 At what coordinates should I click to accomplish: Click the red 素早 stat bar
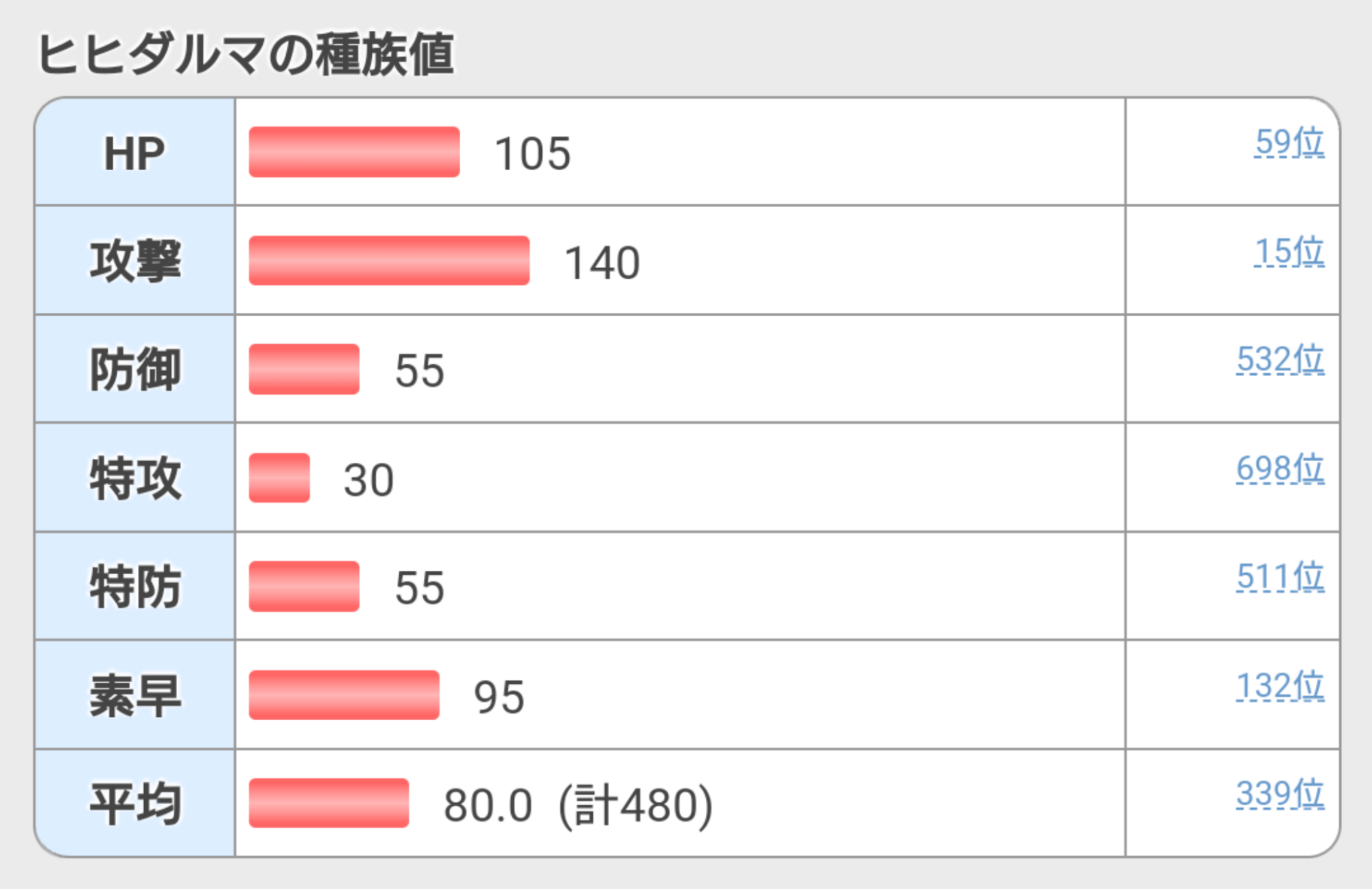click(x=344, y=695)
